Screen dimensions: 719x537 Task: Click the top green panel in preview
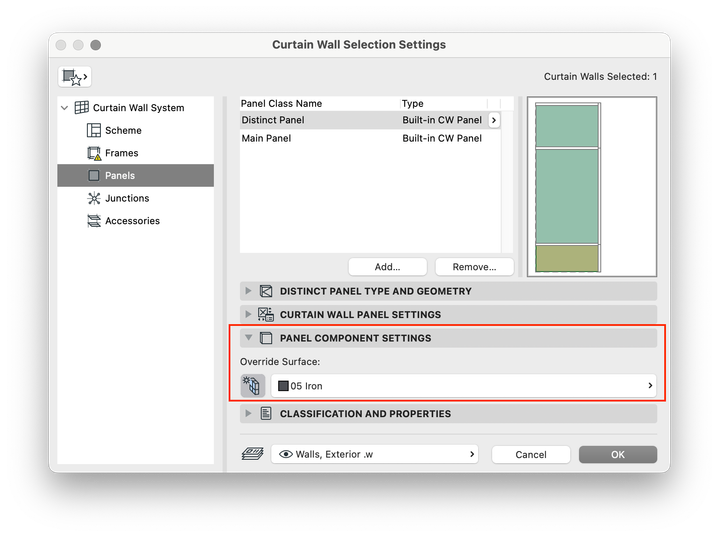pyautogui.click(x=567, y=126)
